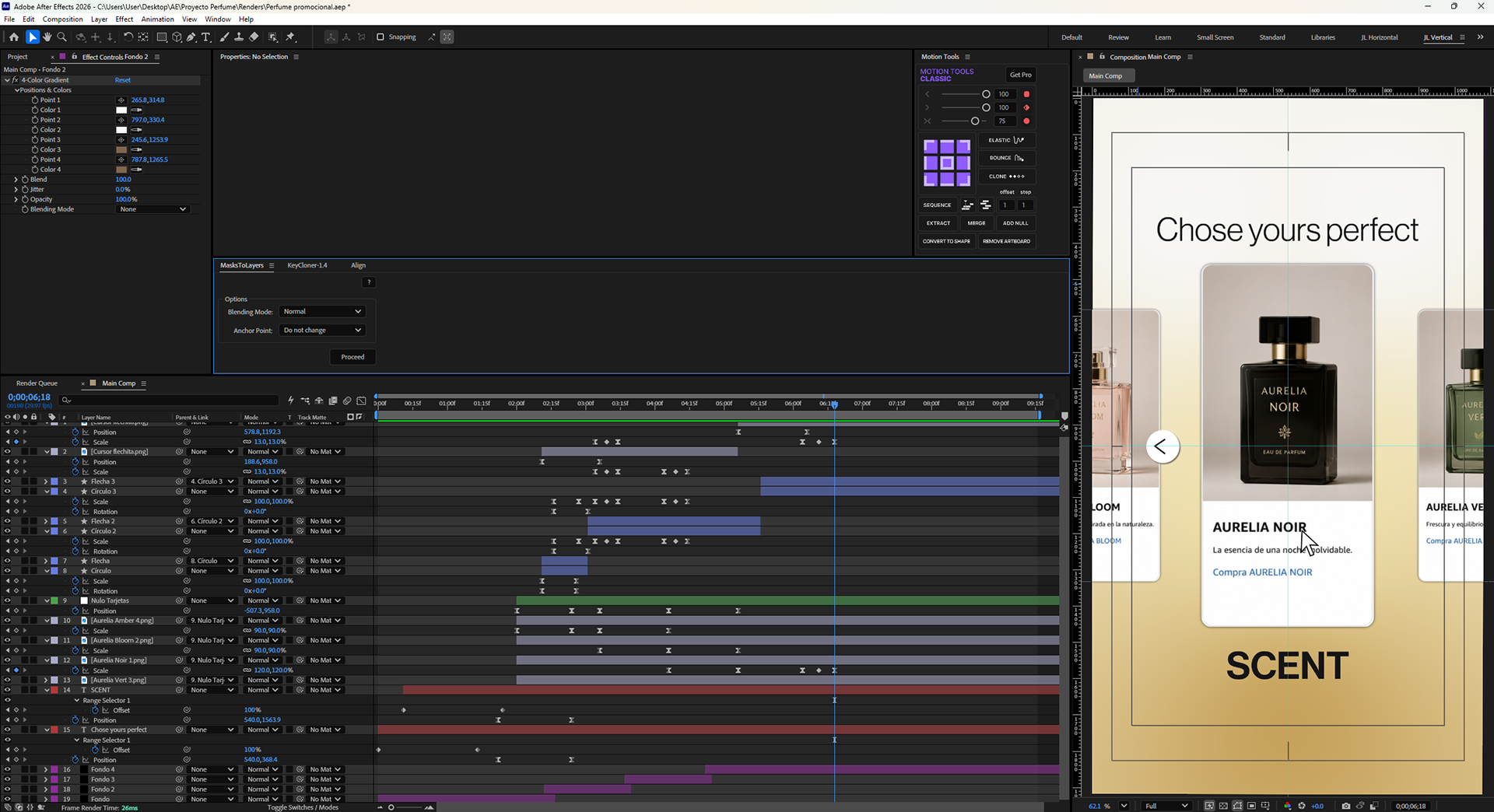This screenshot has height=812, width=1494.
Task: Click the composition flowchart icon in timeline
Action: pyautogui.click(x=304, y=401)
